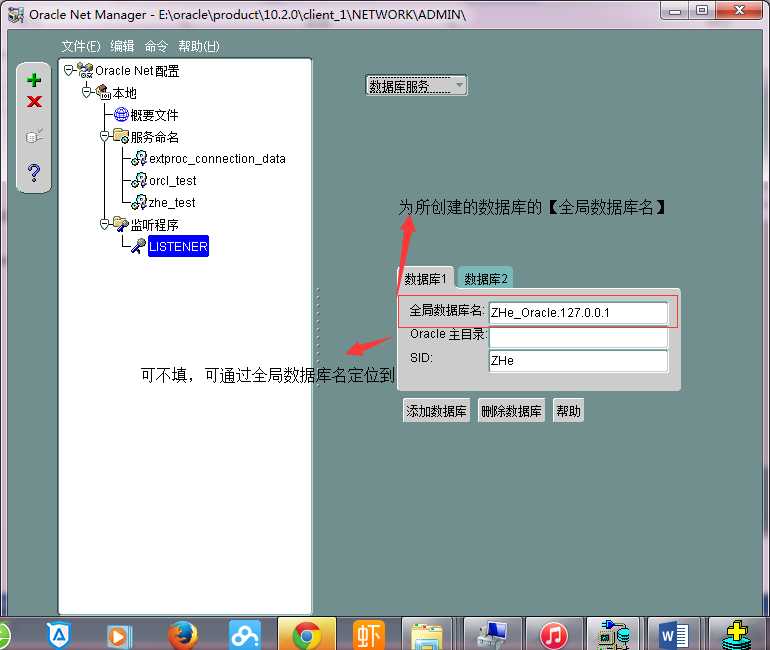Click the 删除数据库 button
770x650 pixels.
point(511,410)
